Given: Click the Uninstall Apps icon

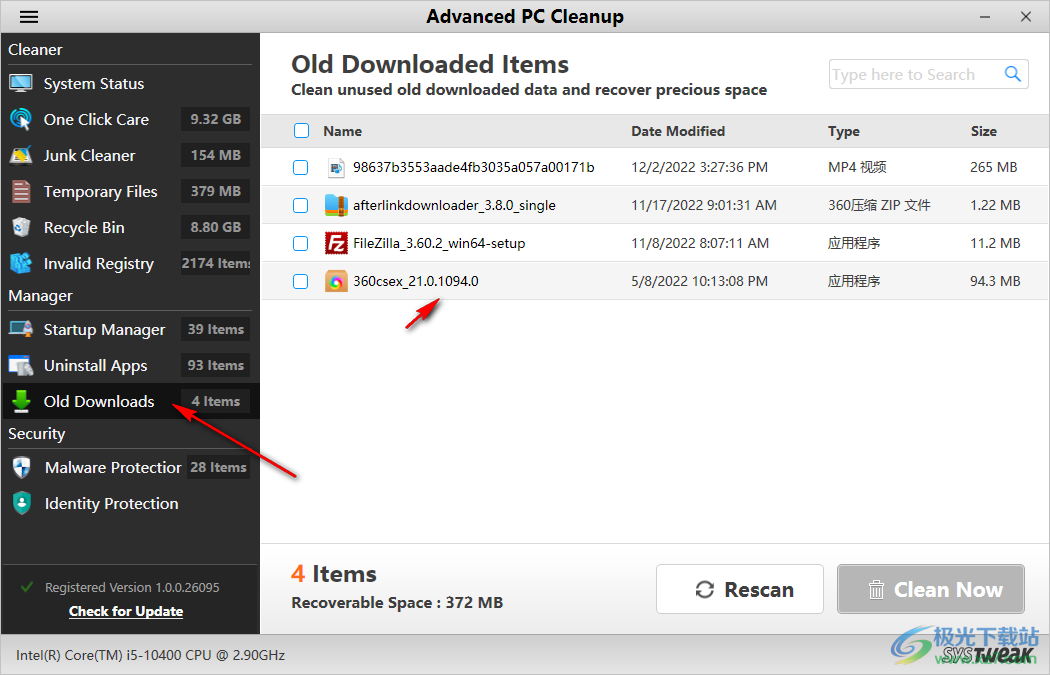Looking at the screenshot, I should click(x=21, y=366).
